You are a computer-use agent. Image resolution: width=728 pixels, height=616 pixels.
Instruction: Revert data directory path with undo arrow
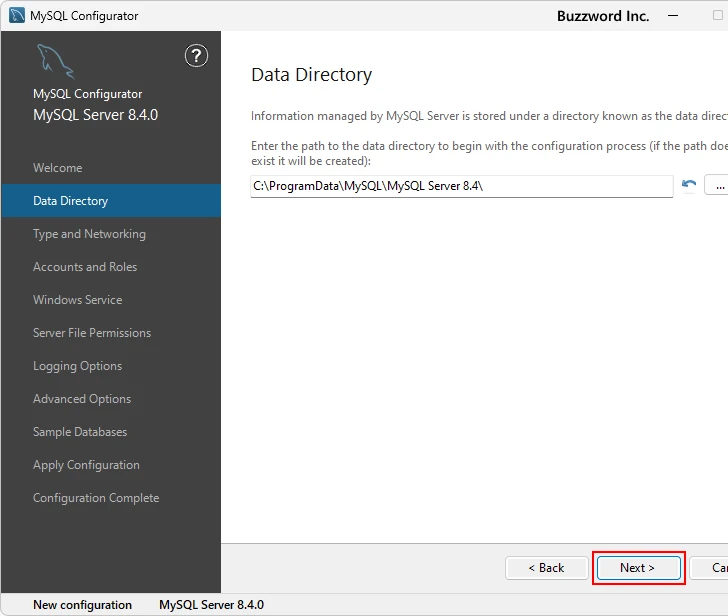[689, 185]
